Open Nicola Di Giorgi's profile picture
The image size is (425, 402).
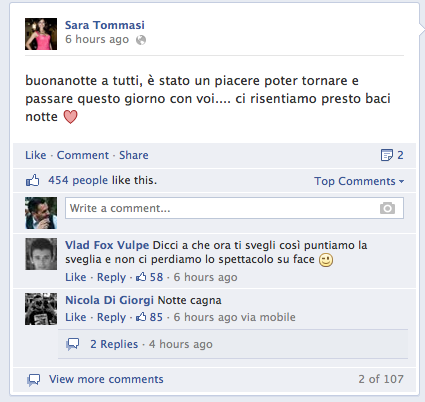click(x=41, y=309)
